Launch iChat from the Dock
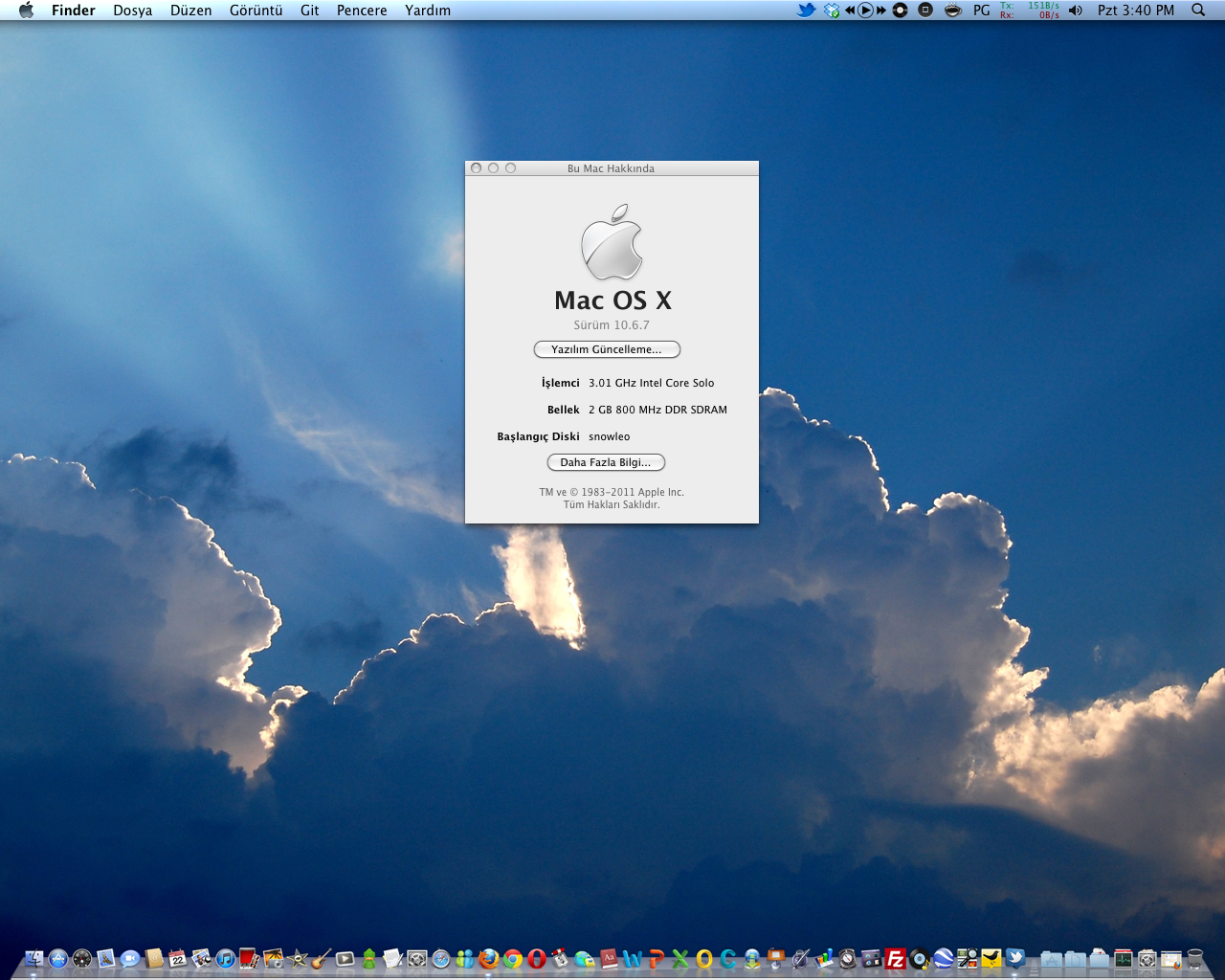Screen dimensions: 1225x980 click(130, 958)
